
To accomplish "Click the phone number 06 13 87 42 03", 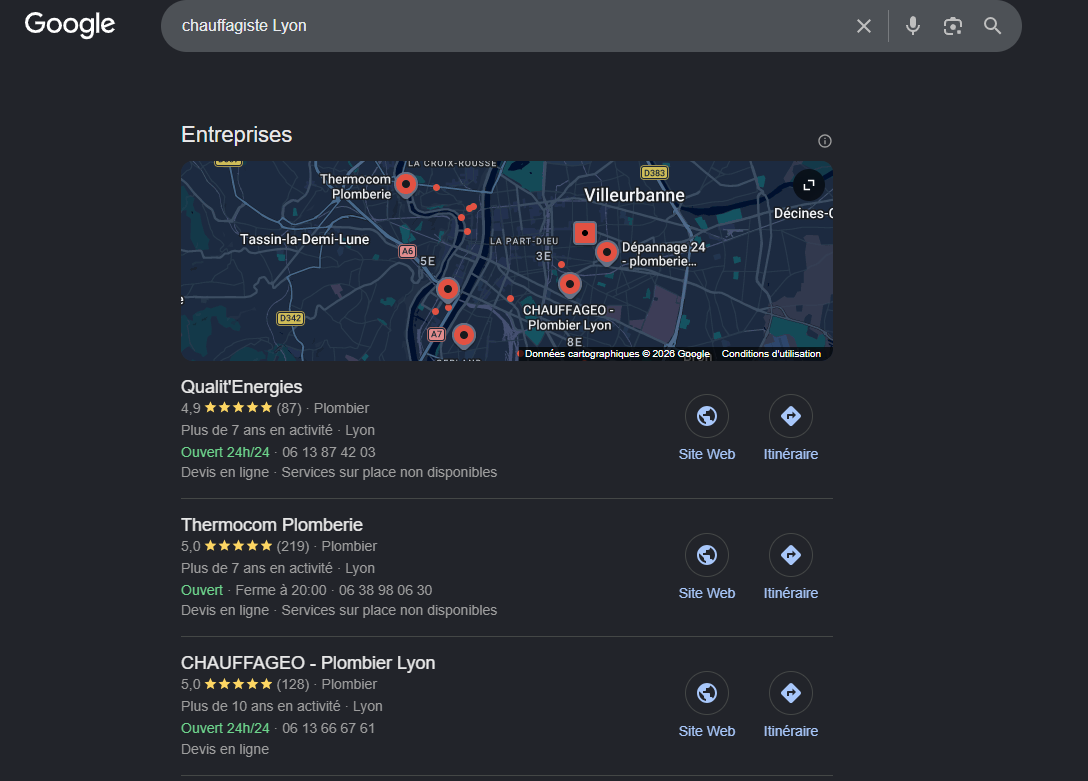I will coord(328,452).
